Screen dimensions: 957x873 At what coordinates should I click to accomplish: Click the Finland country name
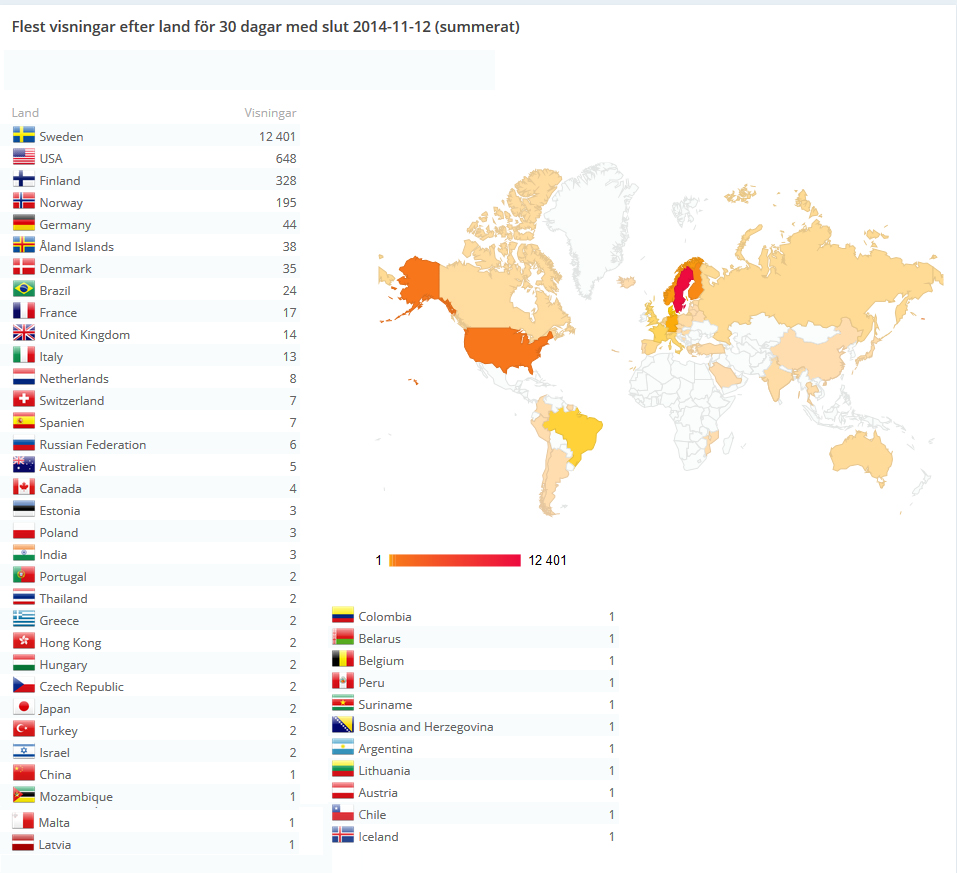click(x=60, y=181)
